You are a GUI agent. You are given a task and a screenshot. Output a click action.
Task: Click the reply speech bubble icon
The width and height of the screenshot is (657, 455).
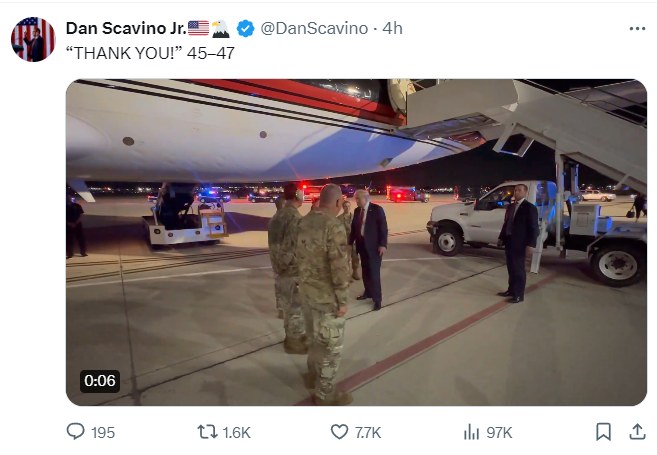click(x=76, y=432)
